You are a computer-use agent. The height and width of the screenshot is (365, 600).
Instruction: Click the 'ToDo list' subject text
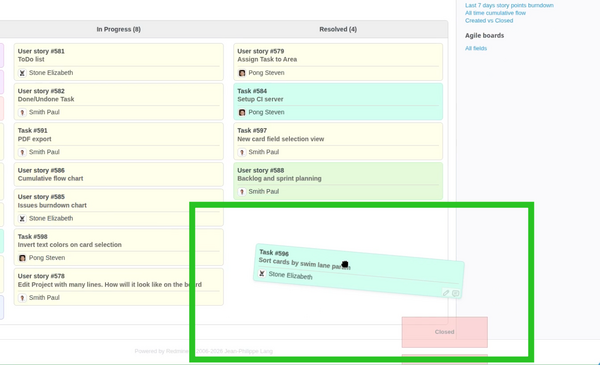click(31, 59)
